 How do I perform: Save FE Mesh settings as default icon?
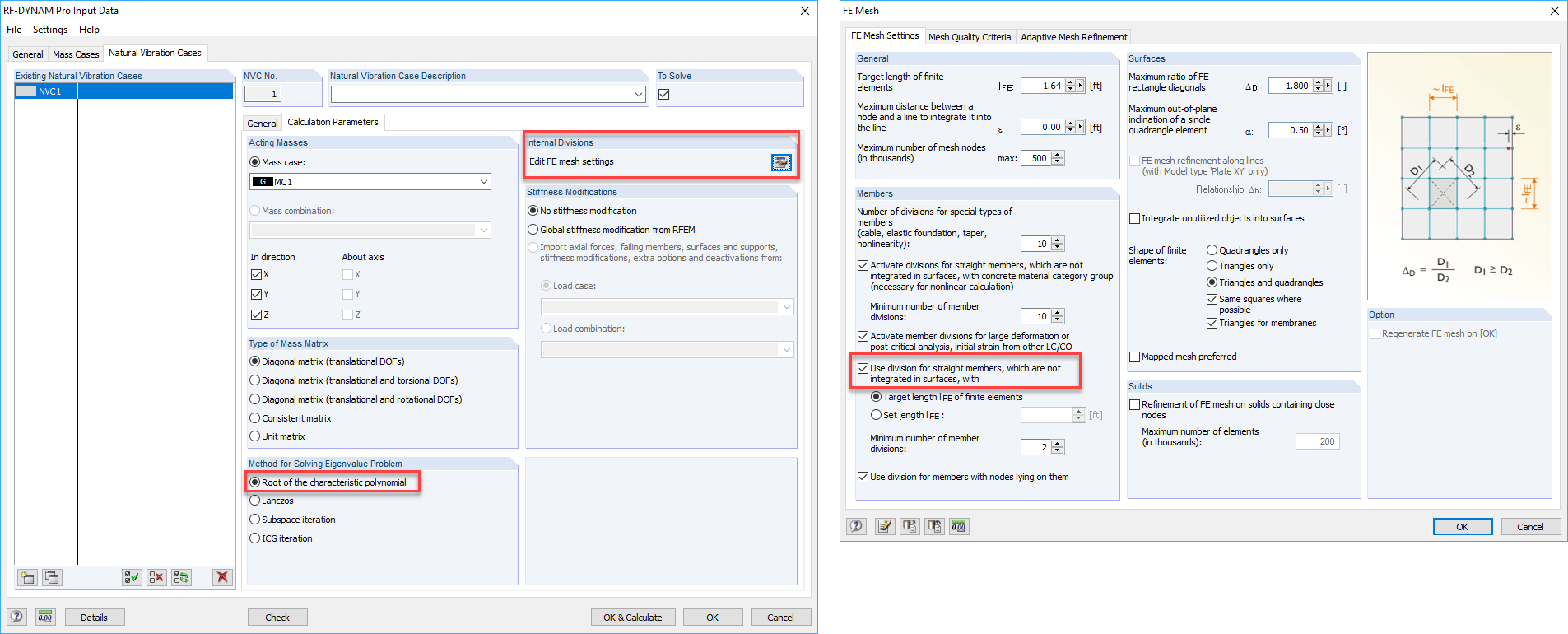910,526
